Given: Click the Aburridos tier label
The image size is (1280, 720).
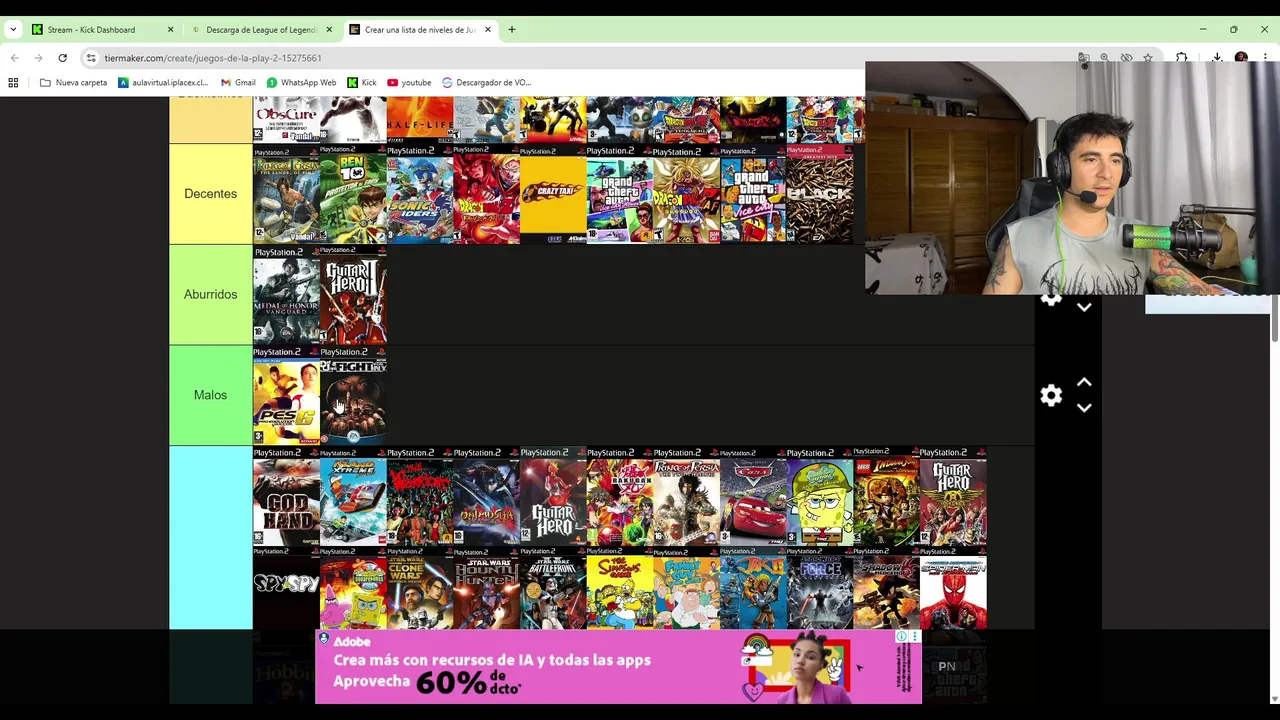Looking at the screenshot, I should pyautogui.click(x=210, y=294).
